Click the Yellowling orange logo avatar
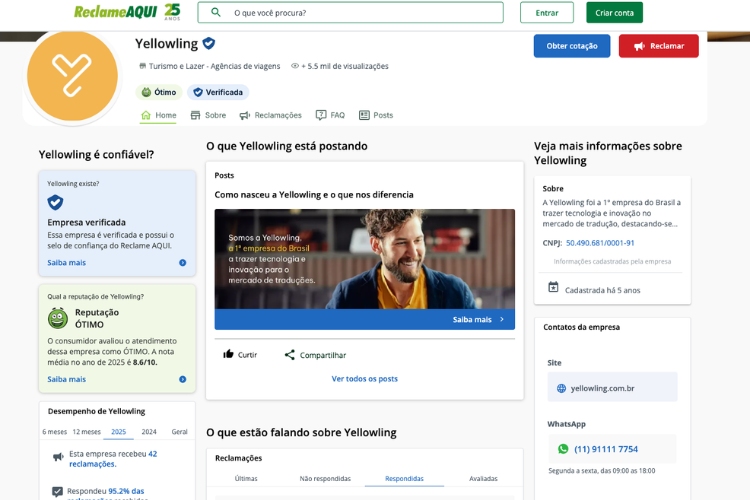This screenshot has width=750, height=500. pos(72,76)
